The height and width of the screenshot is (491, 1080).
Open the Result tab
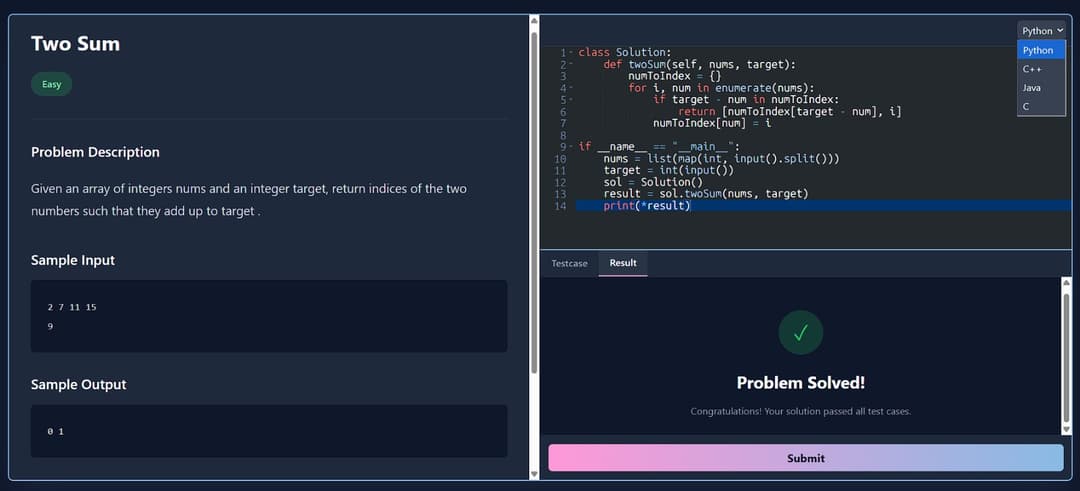tap(623, 263)
